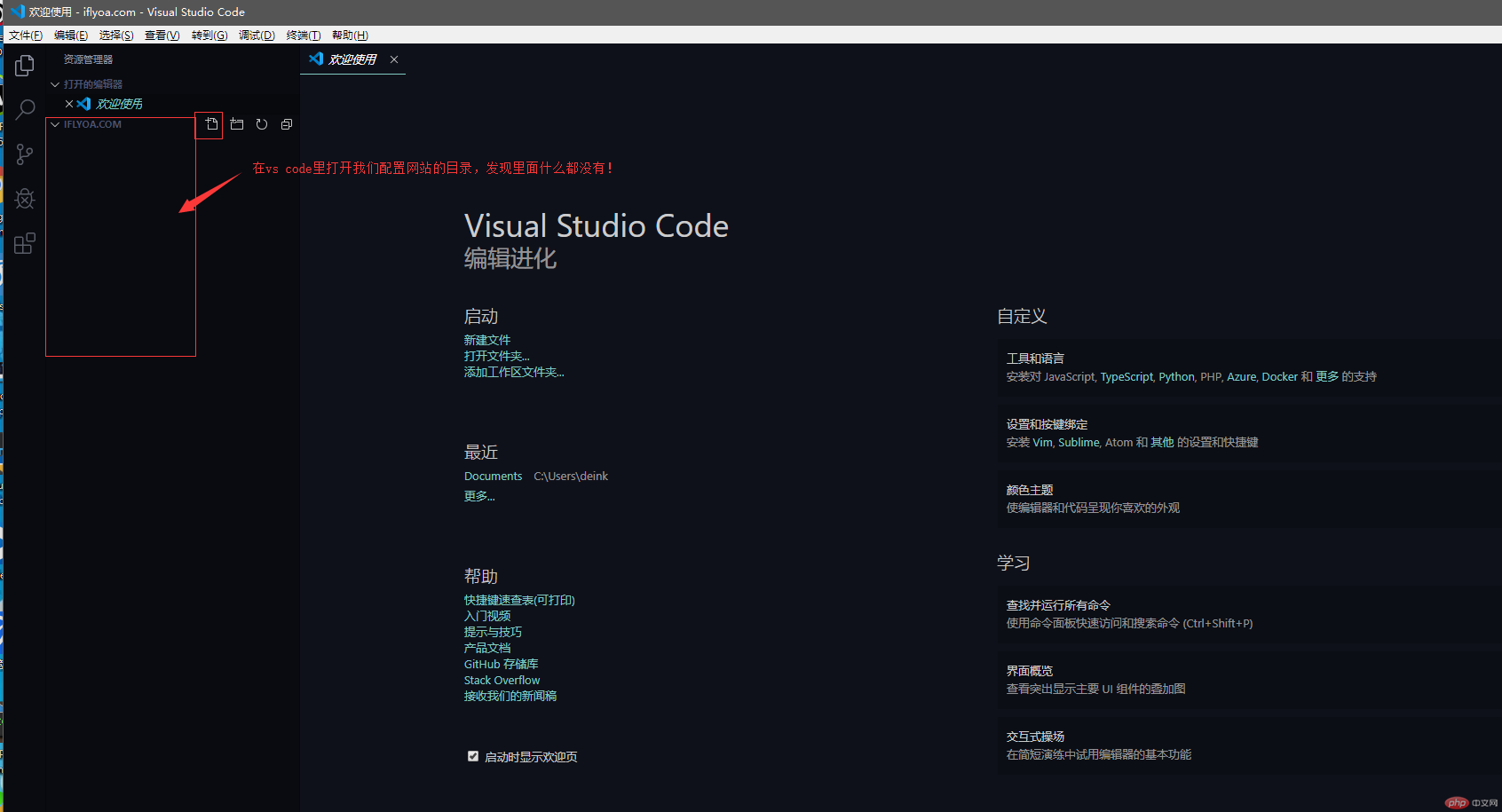This screenshot has width=1502, height=812.
Task: Open the 帮助(H) menu
Action: [350, 35]
